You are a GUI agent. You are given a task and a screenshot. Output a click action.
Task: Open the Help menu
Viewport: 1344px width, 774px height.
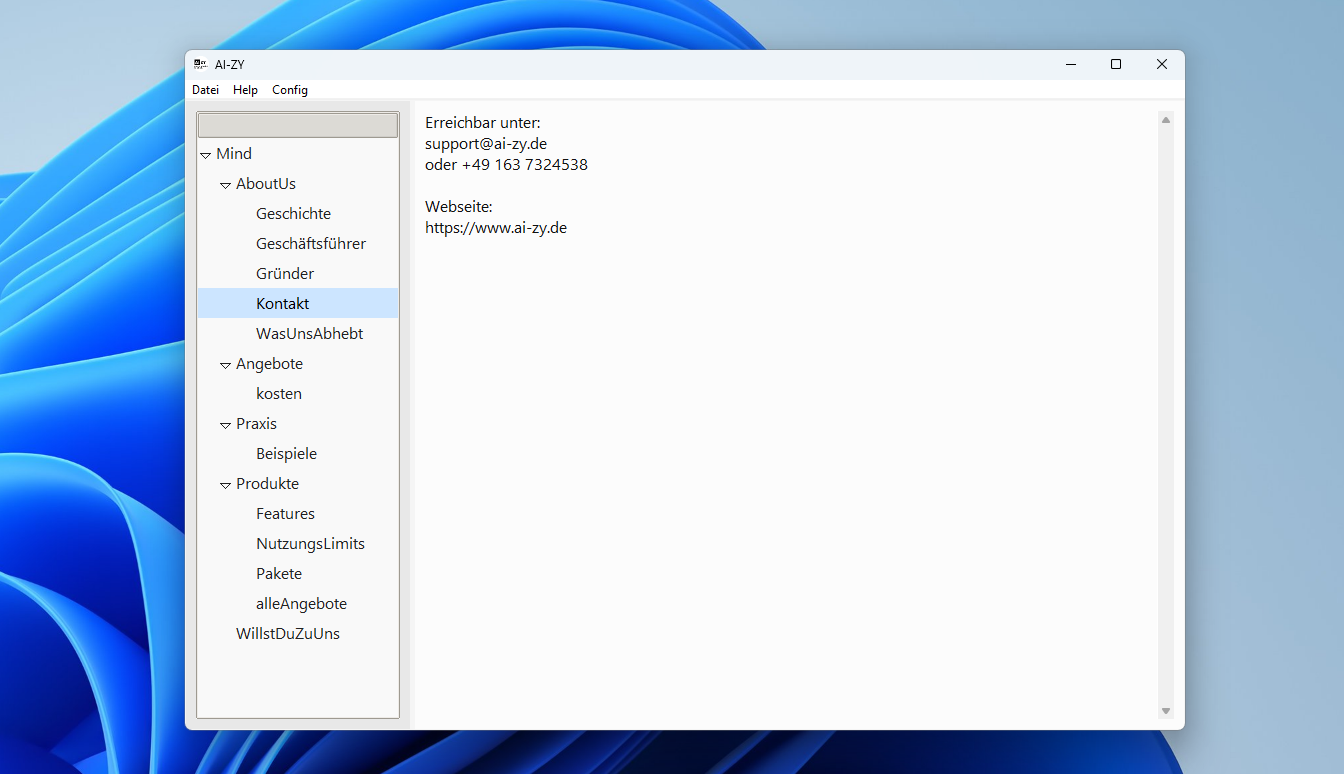[245, 90]
